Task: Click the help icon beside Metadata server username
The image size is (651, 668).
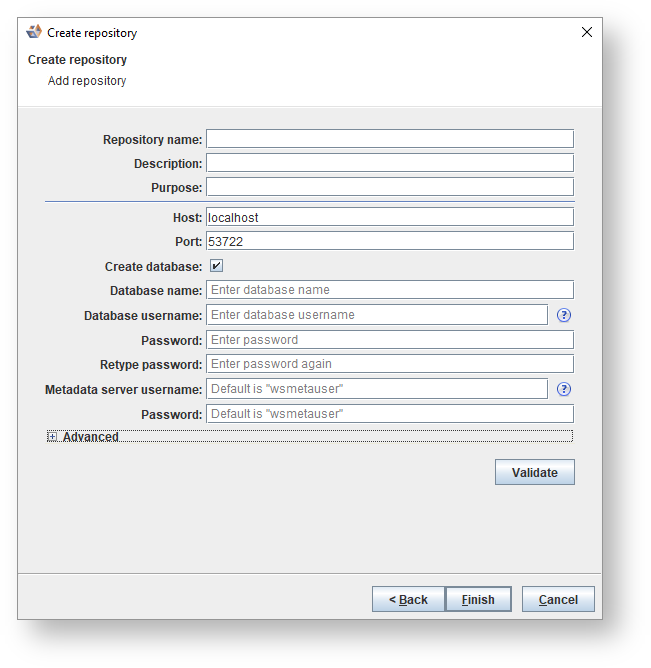Action: tap(564, 389)
